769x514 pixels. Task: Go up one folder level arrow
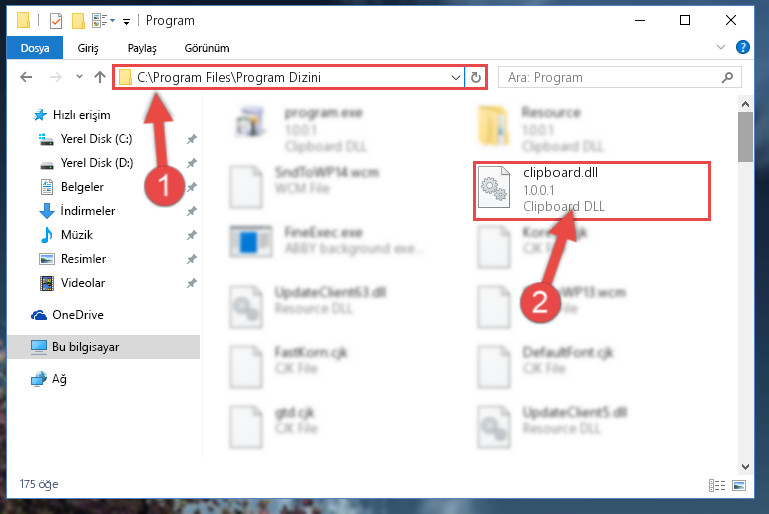click(x=100, y=77)
